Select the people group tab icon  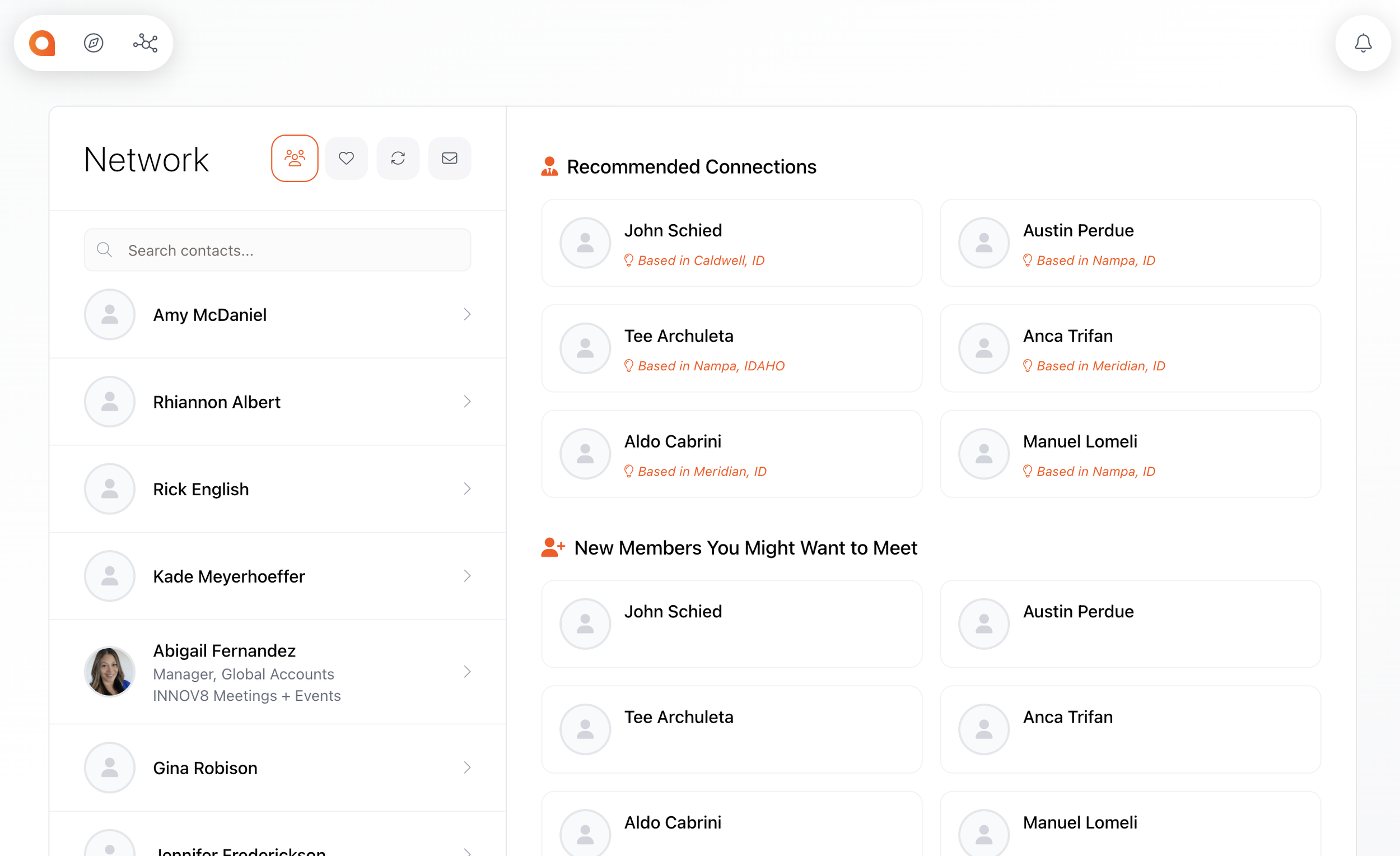coord(295,158)
